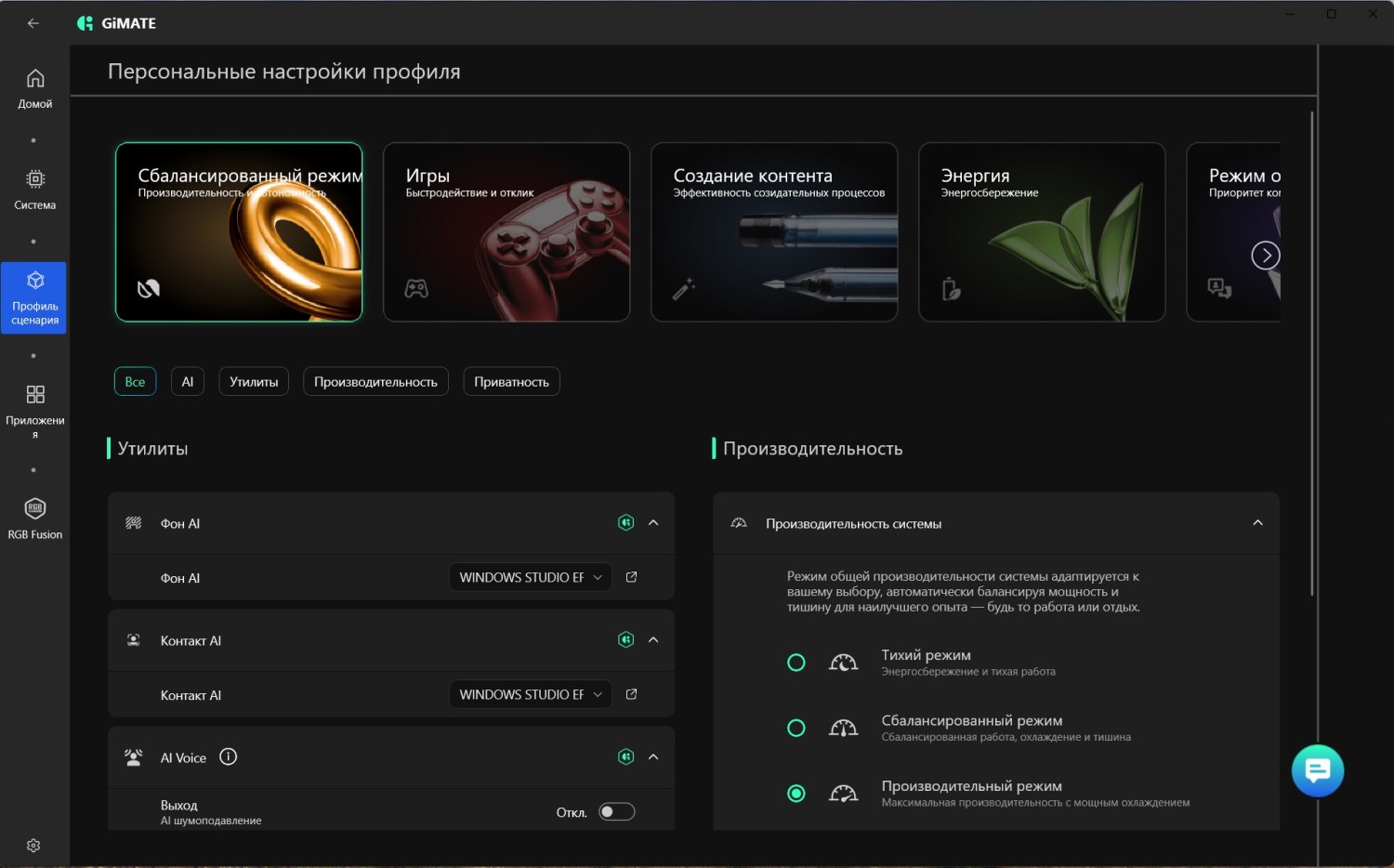1394x868 pixels.
Task: Toggle the AI шумоподавление Выход switch
Action: click(x=617, y=812)
